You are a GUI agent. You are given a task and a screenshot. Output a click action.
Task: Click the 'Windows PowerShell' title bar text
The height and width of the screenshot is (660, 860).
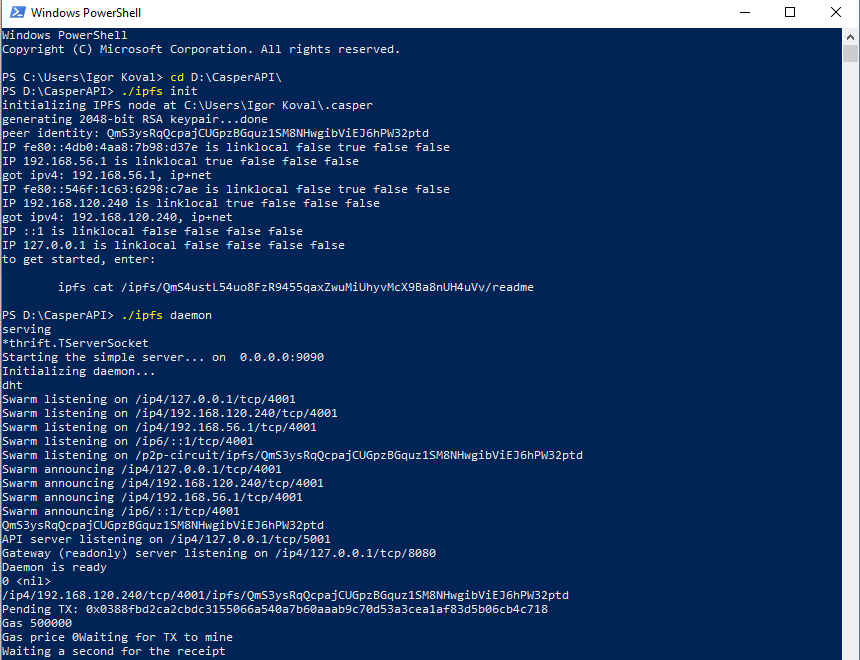(86, 13)
